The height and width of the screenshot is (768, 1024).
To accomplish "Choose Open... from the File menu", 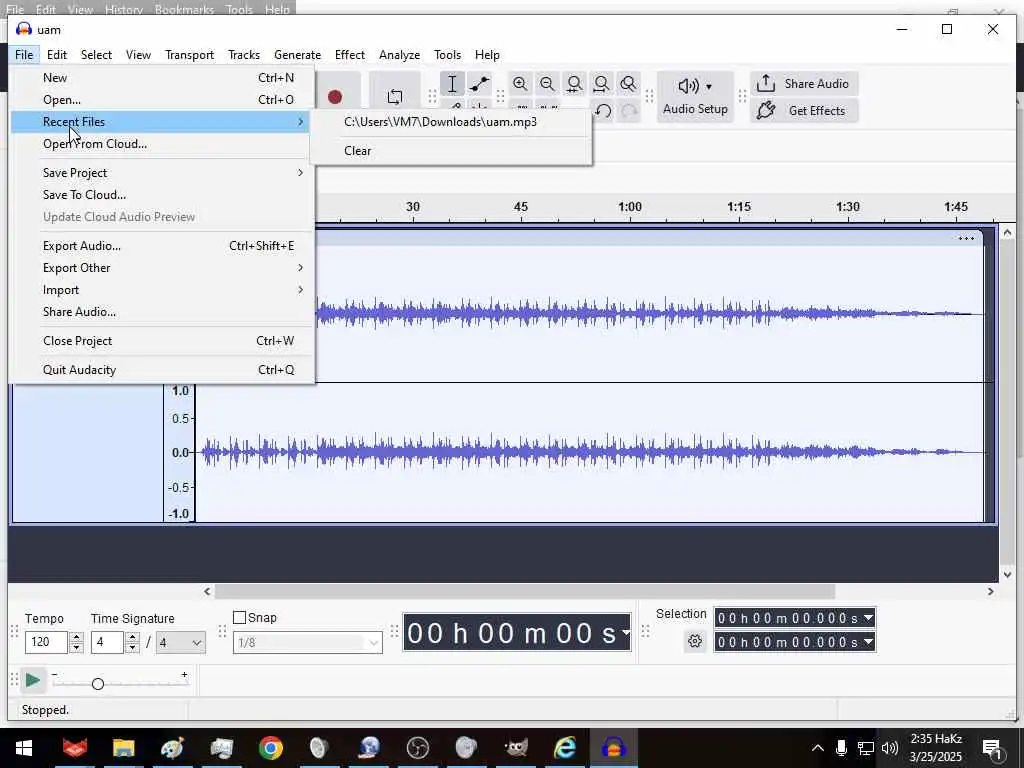I will click(163, 100).
